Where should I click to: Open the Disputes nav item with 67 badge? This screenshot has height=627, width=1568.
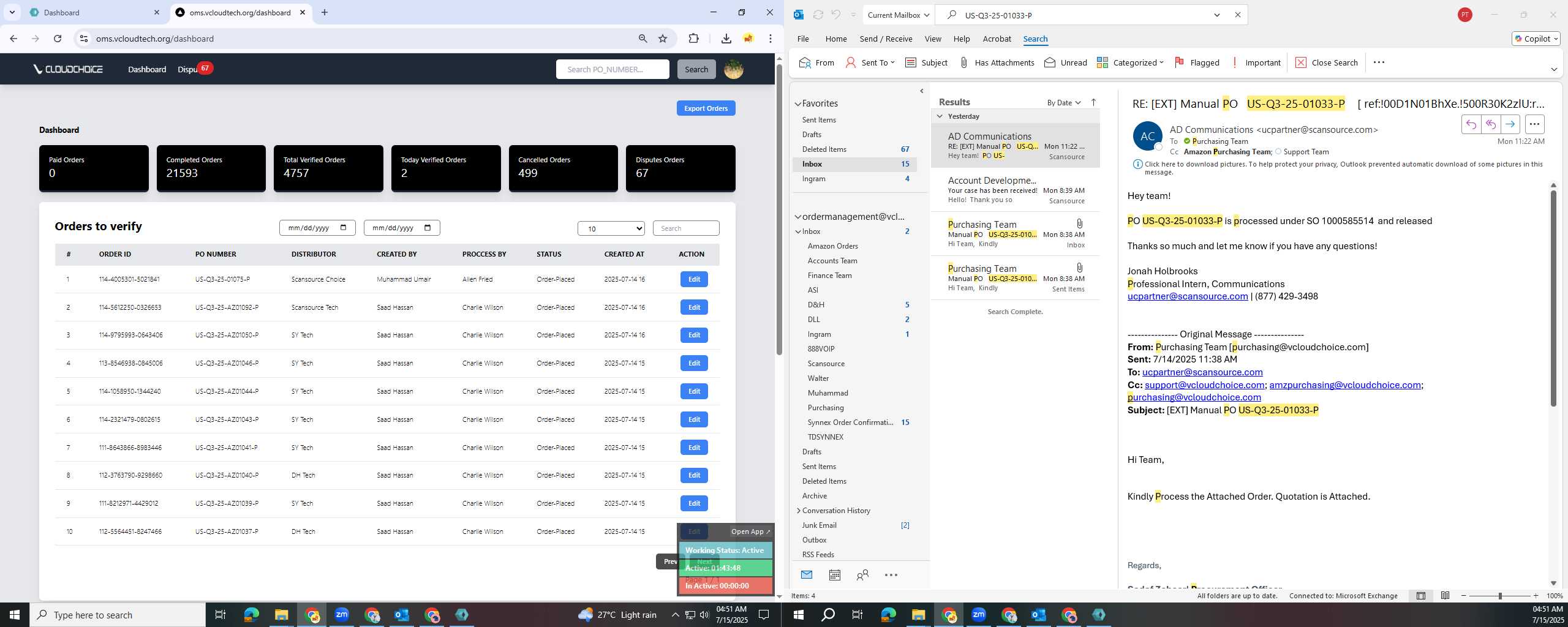click(194, 69)
